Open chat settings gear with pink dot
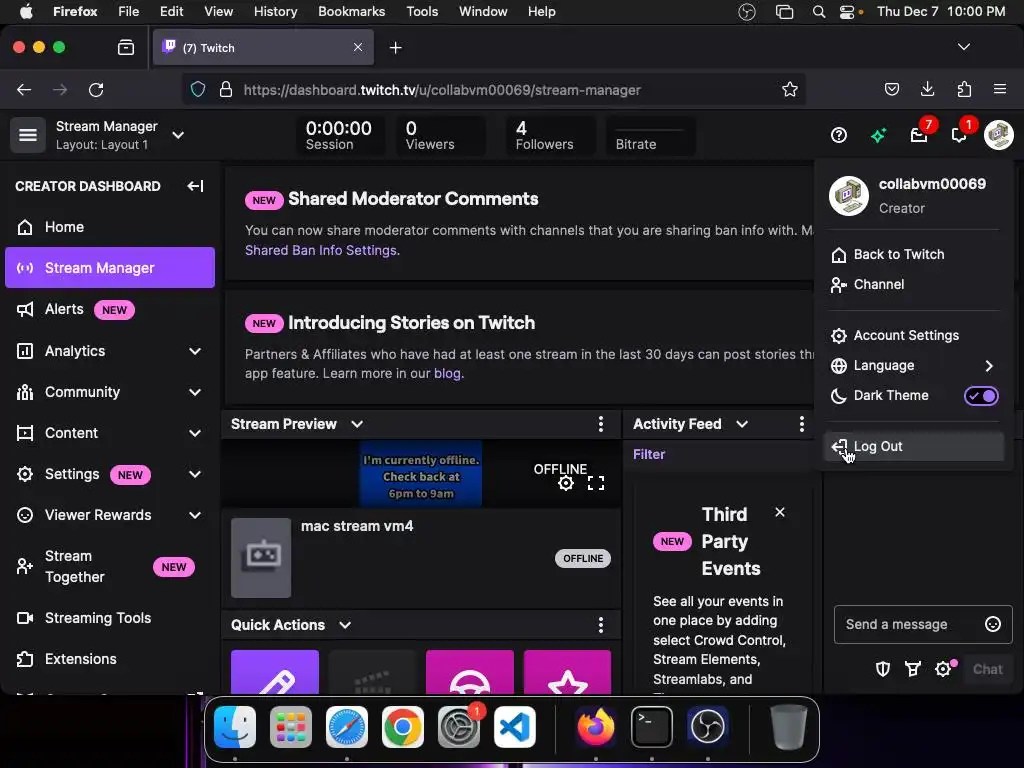Viewport: 1024px width, 768px height. point(943,669)
